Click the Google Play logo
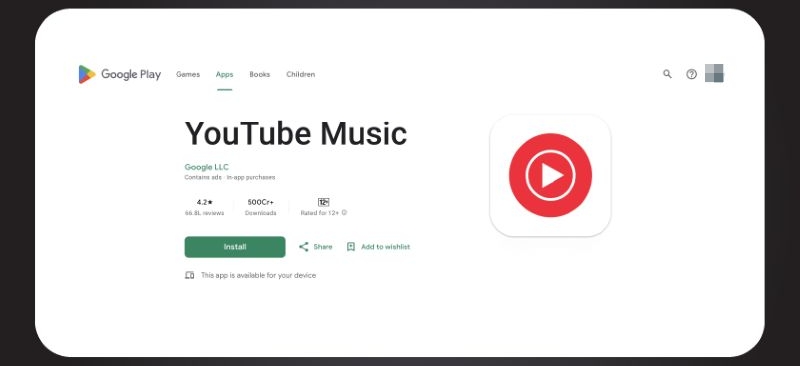Image resolution: width=800 pixels, height=366 pixels. tap(120, 75)
